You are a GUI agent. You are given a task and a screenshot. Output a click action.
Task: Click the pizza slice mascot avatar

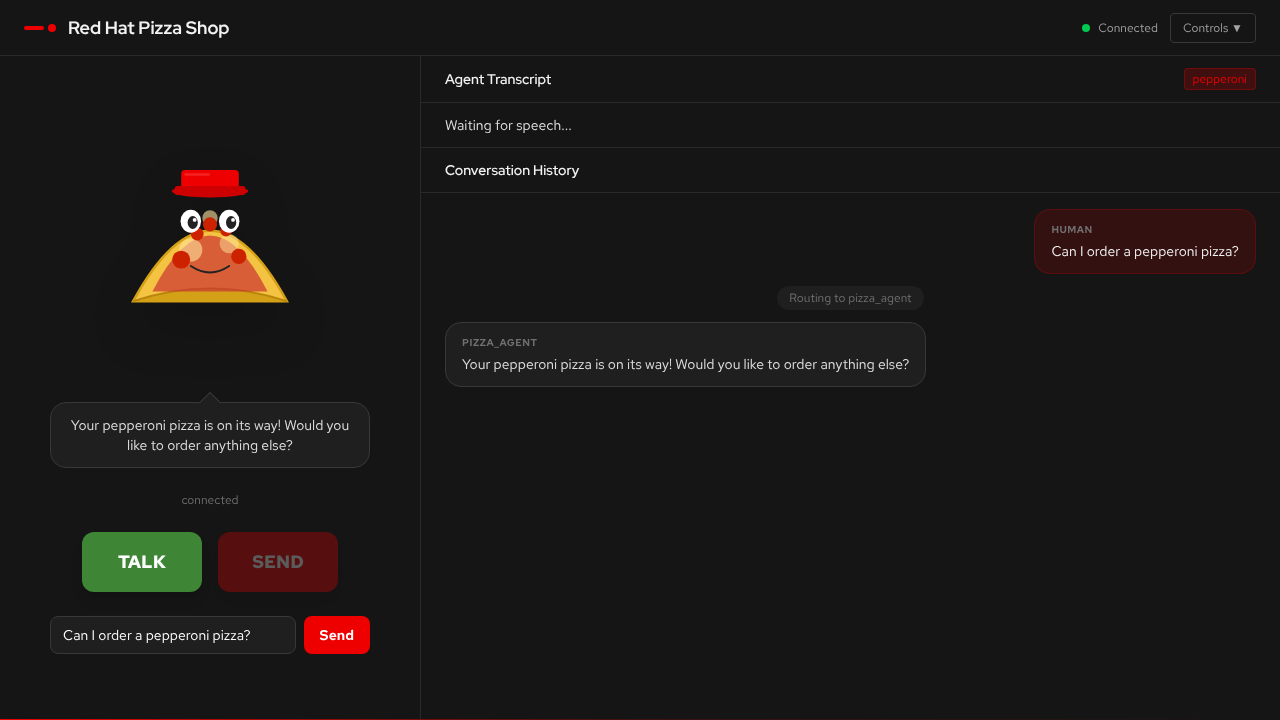(x=210, y=262)
